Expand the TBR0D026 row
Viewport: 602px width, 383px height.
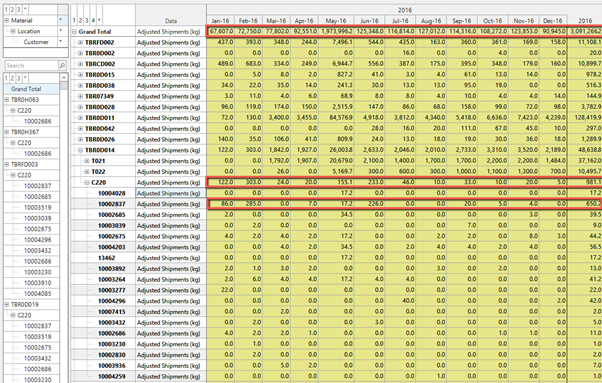point(81,139)
